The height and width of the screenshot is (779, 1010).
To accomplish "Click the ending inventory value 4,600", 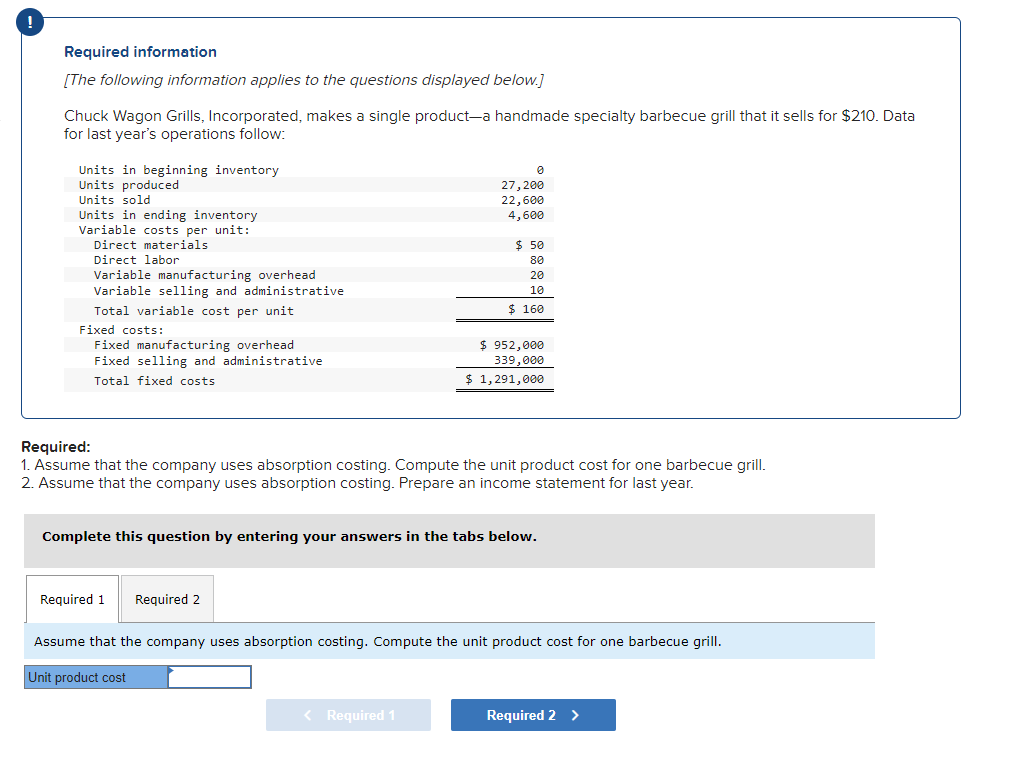I will pos(526,215).
